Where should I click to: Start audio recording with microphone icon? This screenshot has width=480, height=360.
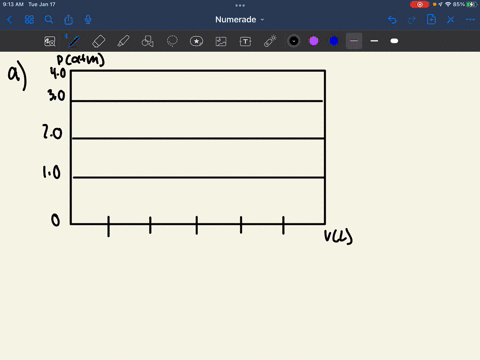(x=88, y=20)
